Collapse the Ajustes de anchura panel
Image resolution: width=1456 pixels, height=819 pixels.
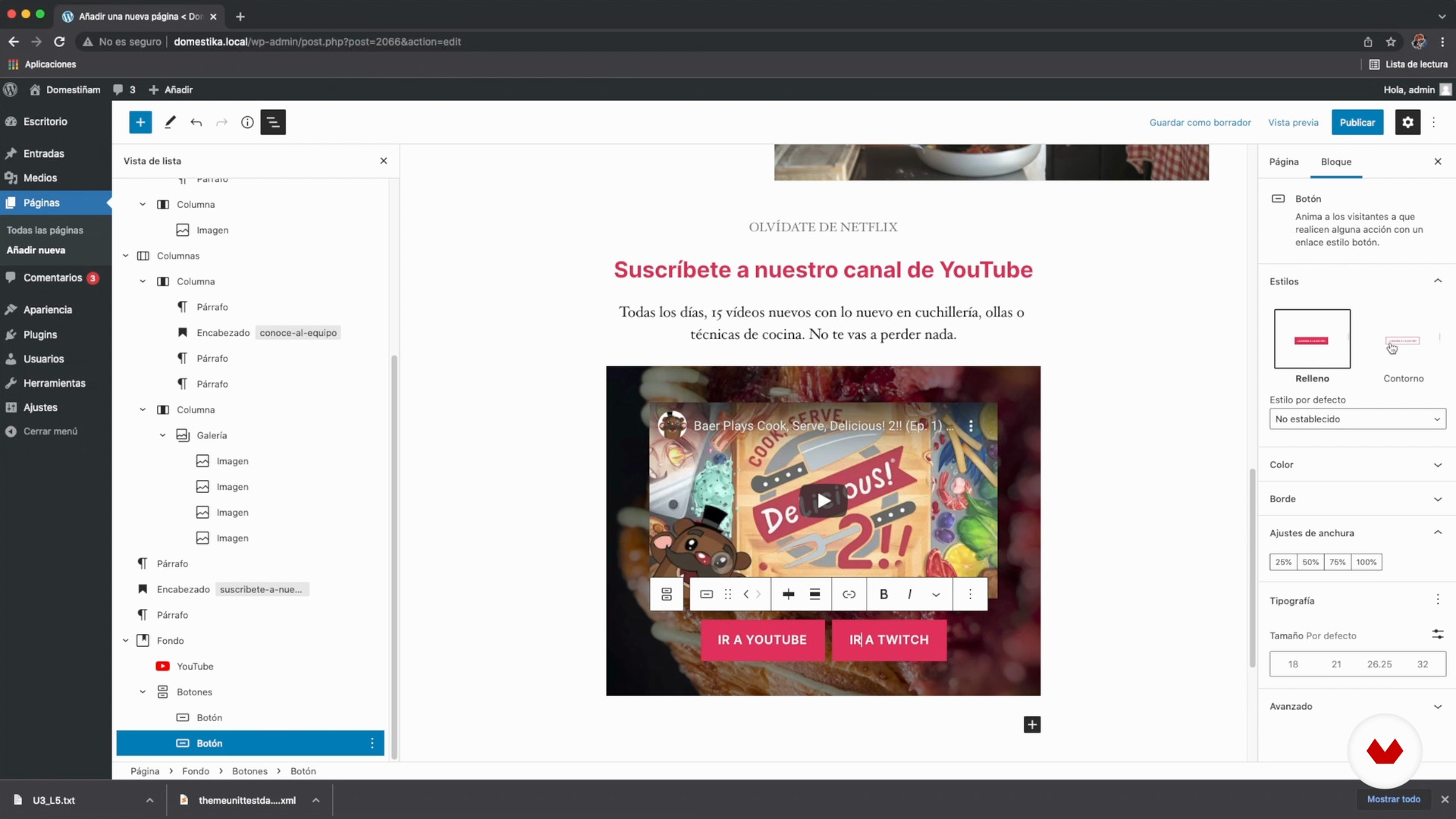click(1357, 533)
